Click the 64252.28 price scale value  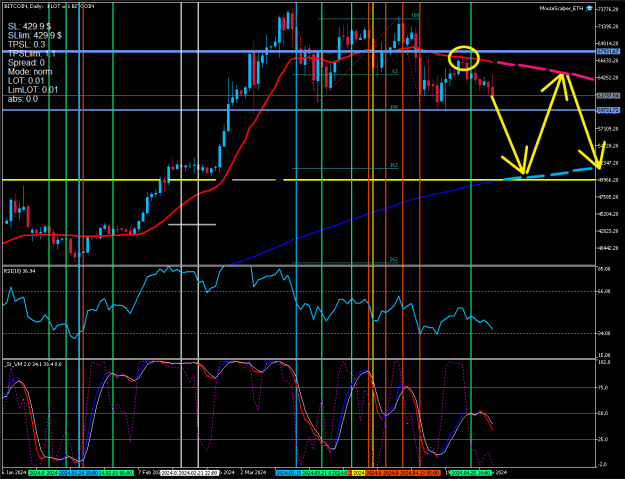coord(609,78)
